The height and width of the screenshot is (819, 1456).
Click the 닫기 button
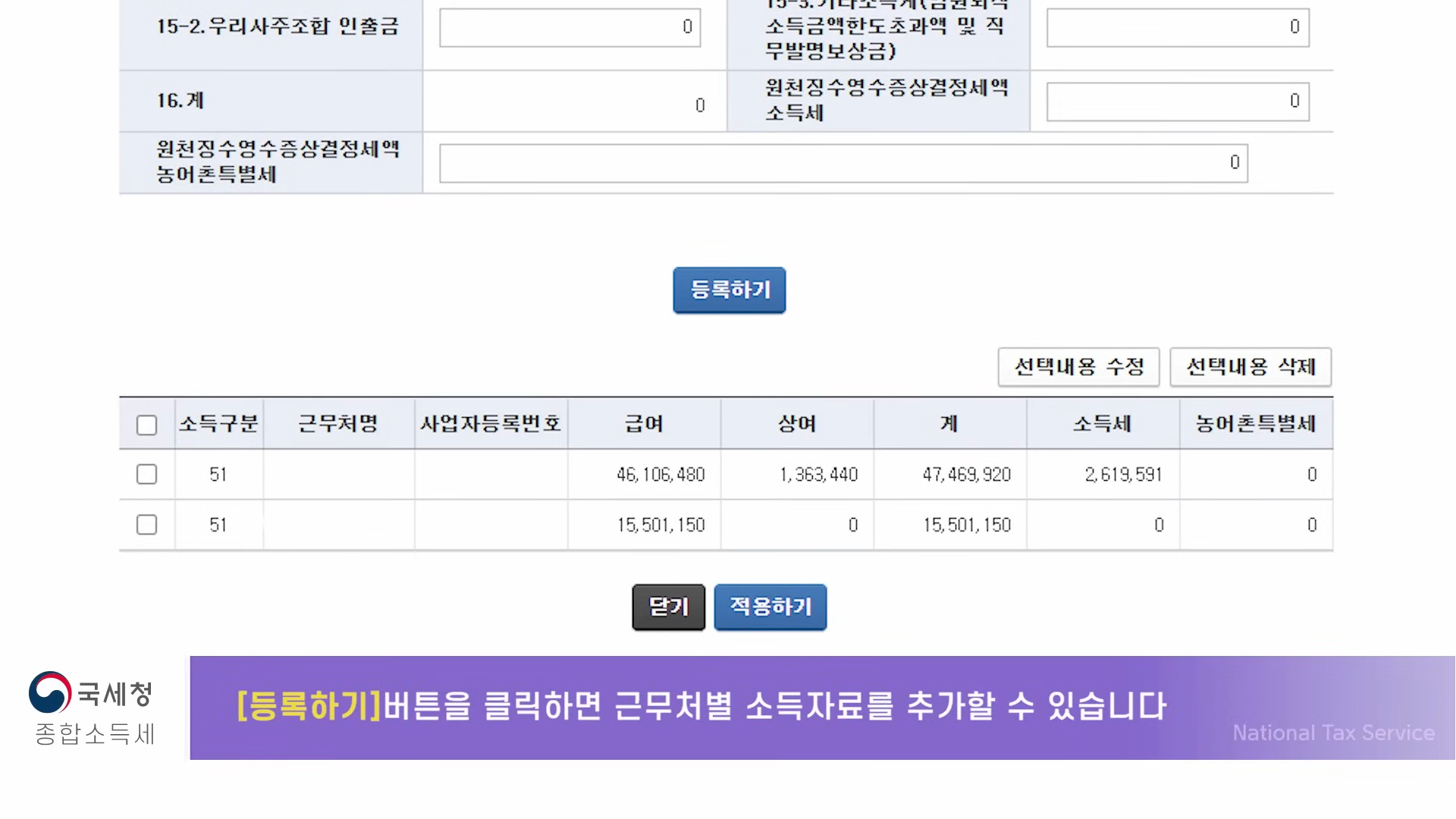[668, 607]
